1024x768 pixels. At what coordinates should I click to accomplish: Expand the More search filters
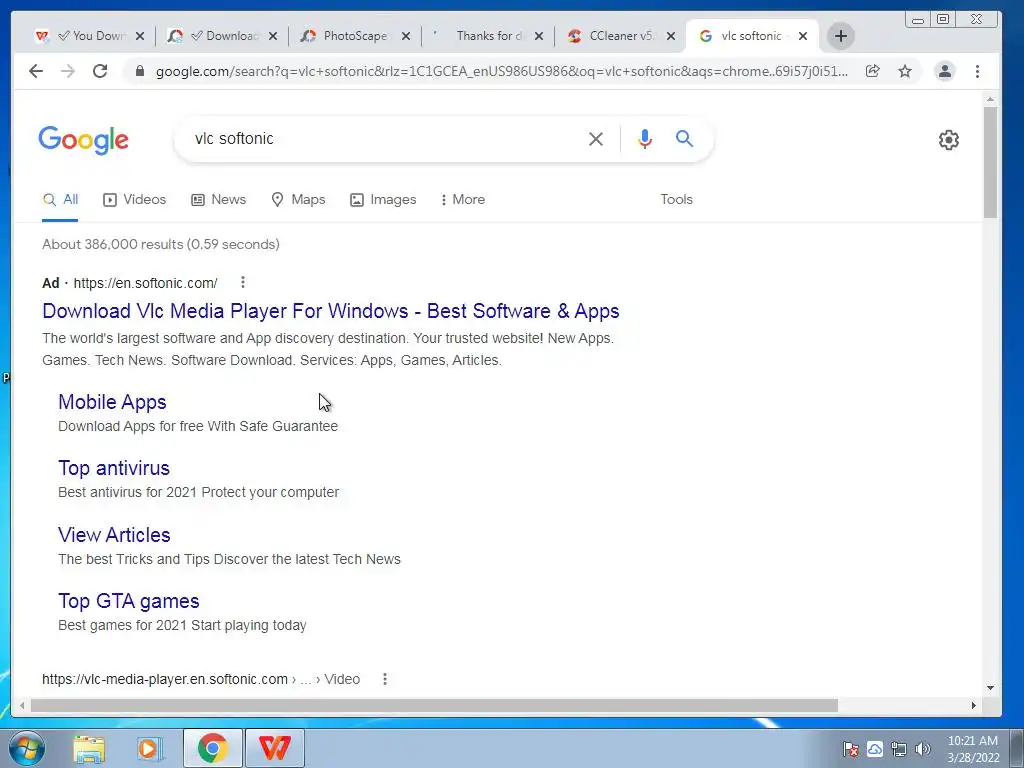[x=463, y=200]
